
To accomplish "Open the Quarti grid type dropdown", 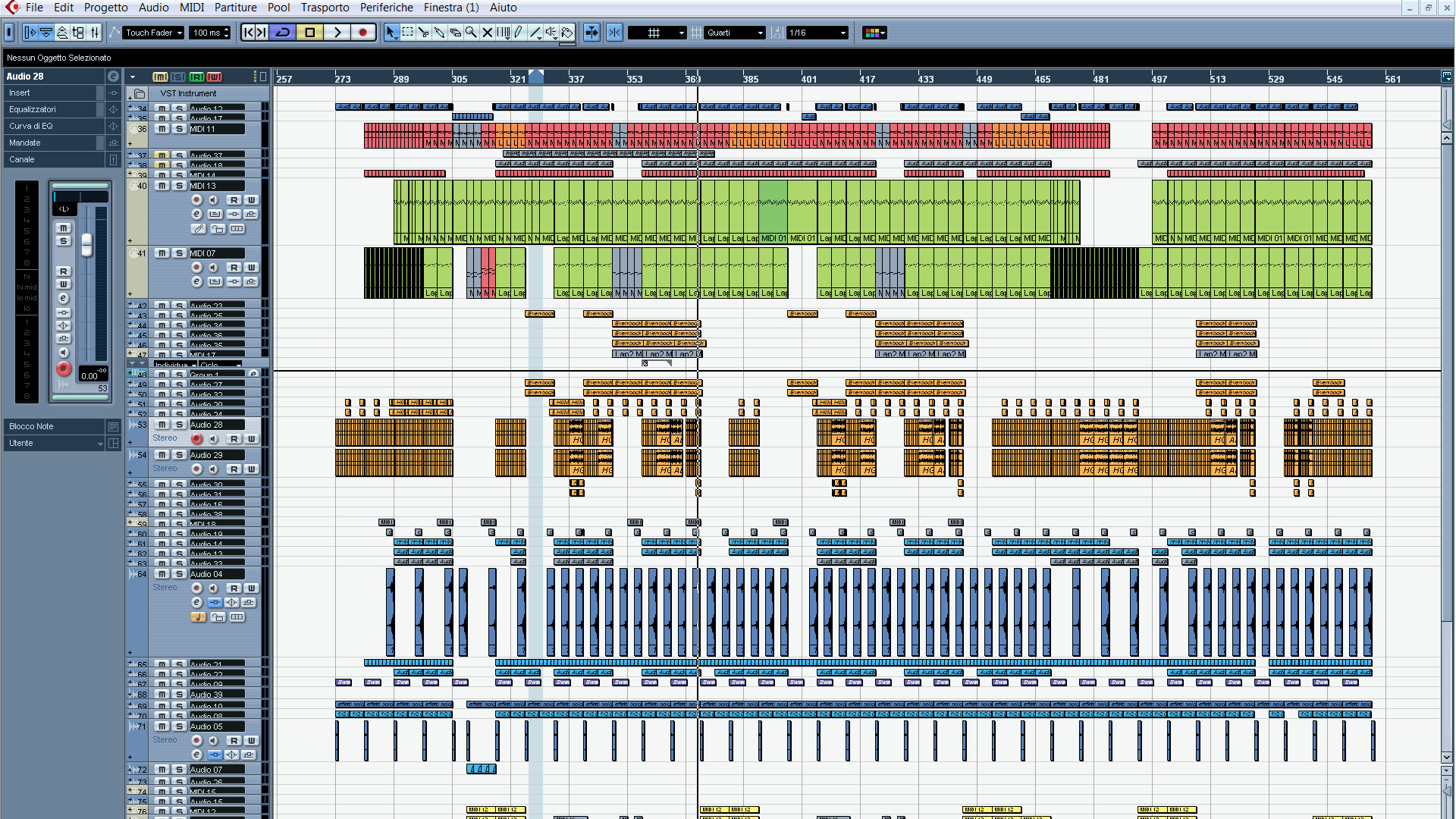I will coord(735,33).
